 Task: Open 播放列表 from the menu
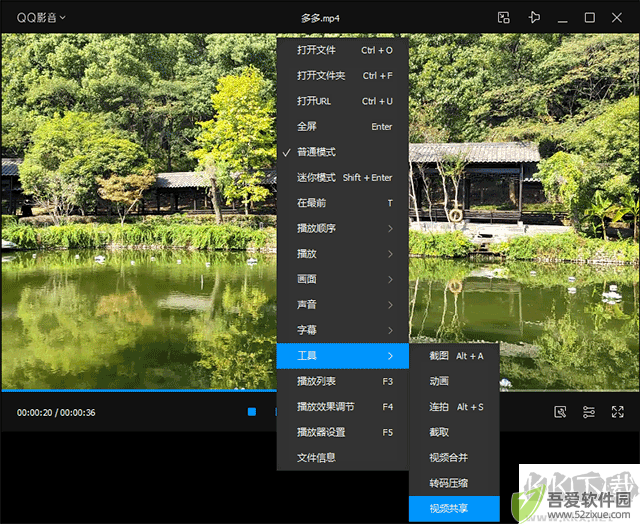click(x=343, y=381)
